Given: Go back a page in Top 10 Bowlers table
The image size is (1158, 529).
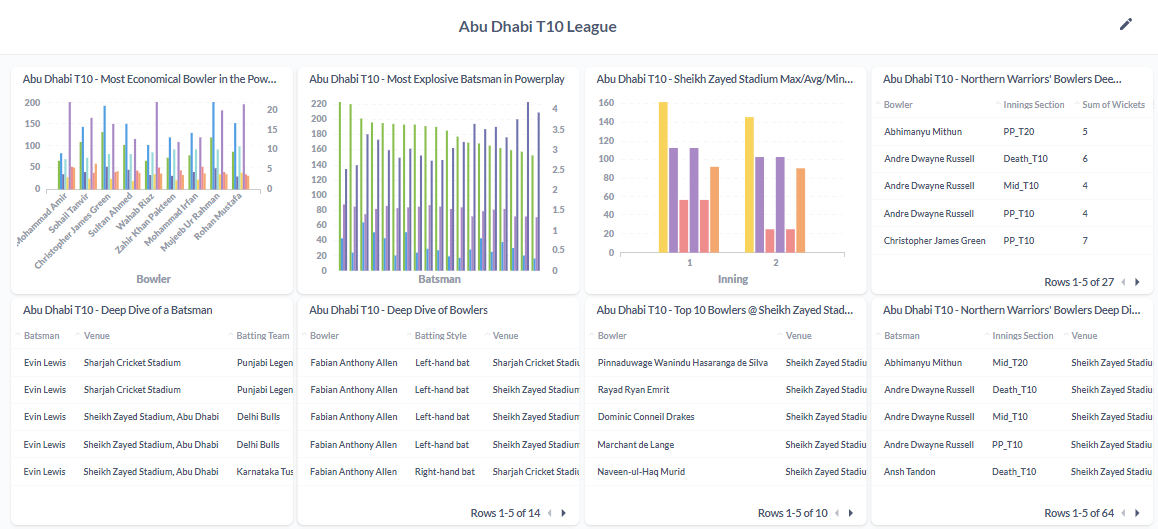Looking at the screenshot, I should 836,513.
